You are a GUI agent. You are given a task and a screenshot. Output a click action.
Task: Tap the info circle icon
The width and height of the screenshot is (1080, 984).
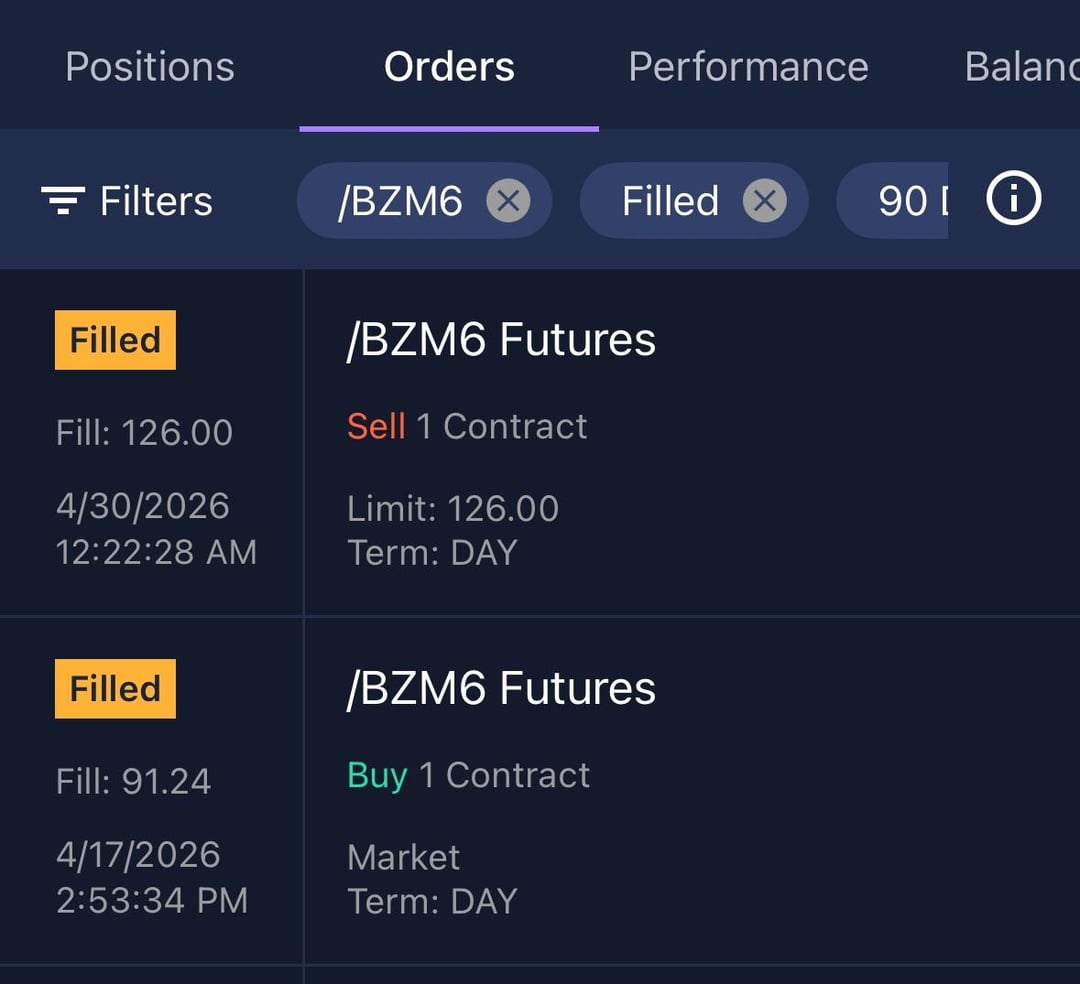tap(1013, 200)
